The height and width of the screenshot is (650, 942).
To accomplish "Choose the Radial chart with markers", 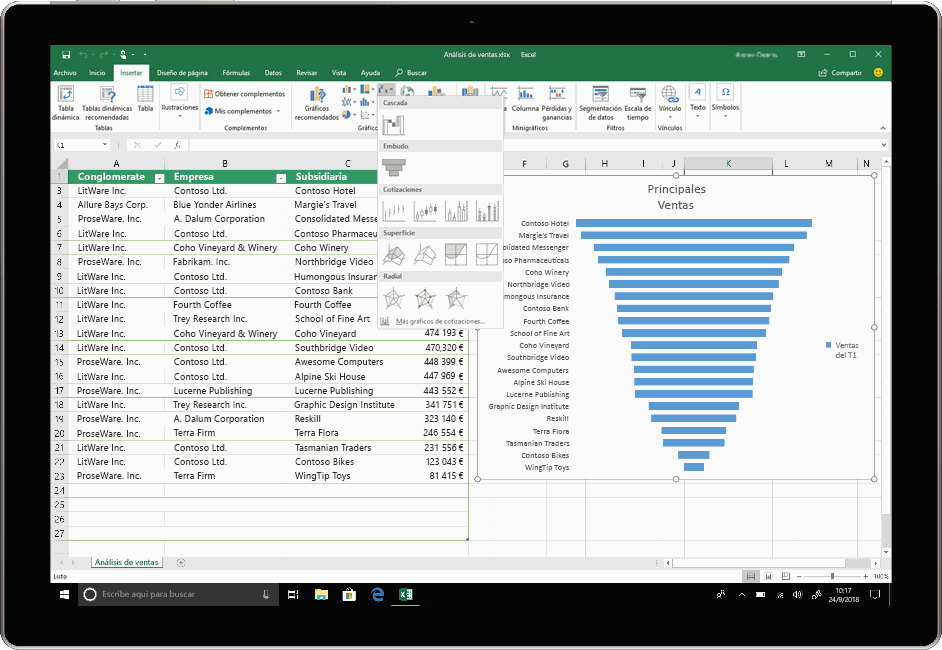I will (x=425, y=298).
